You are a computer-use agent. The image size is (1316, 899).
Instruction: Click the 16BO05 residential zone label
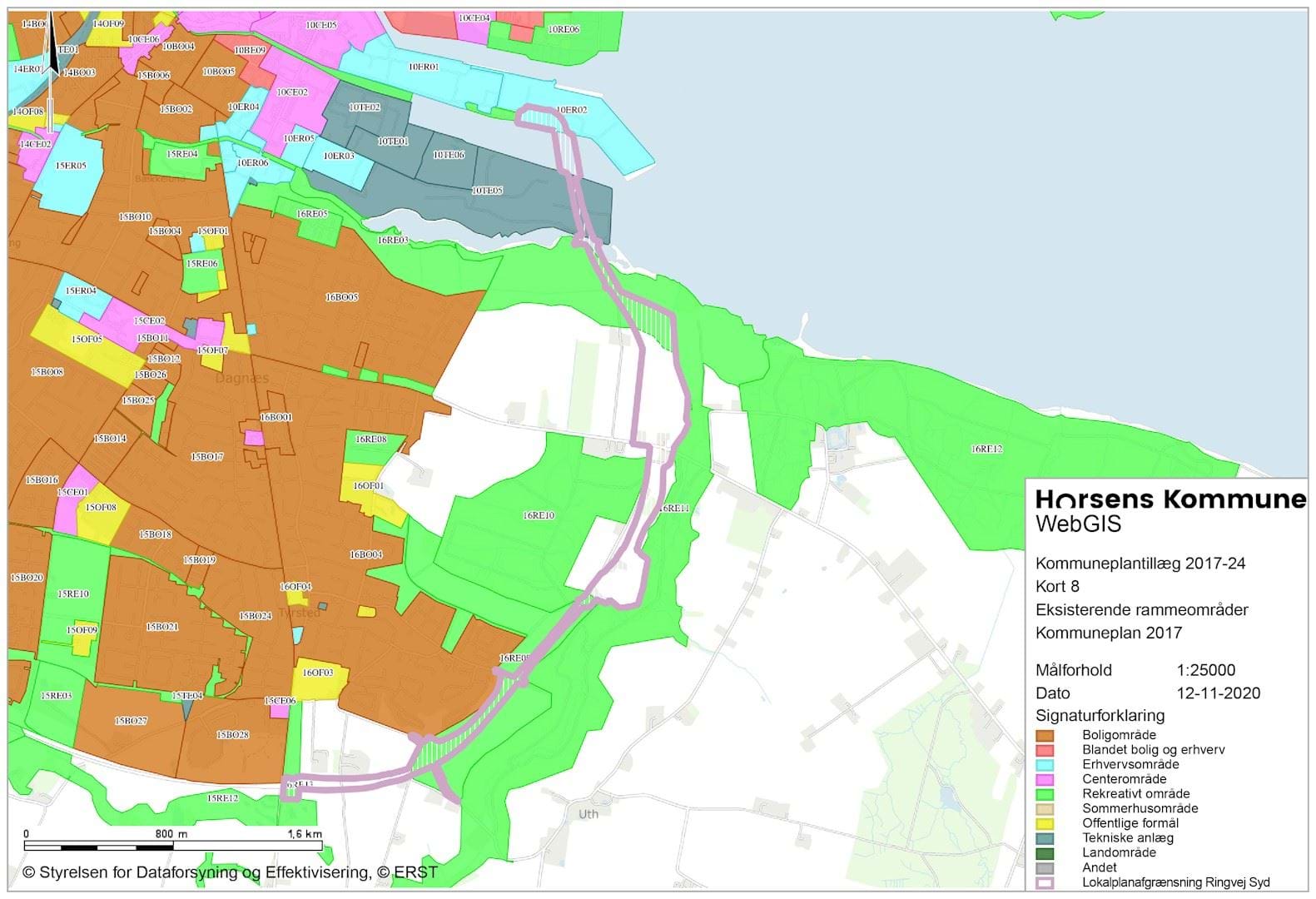[341, 297]
